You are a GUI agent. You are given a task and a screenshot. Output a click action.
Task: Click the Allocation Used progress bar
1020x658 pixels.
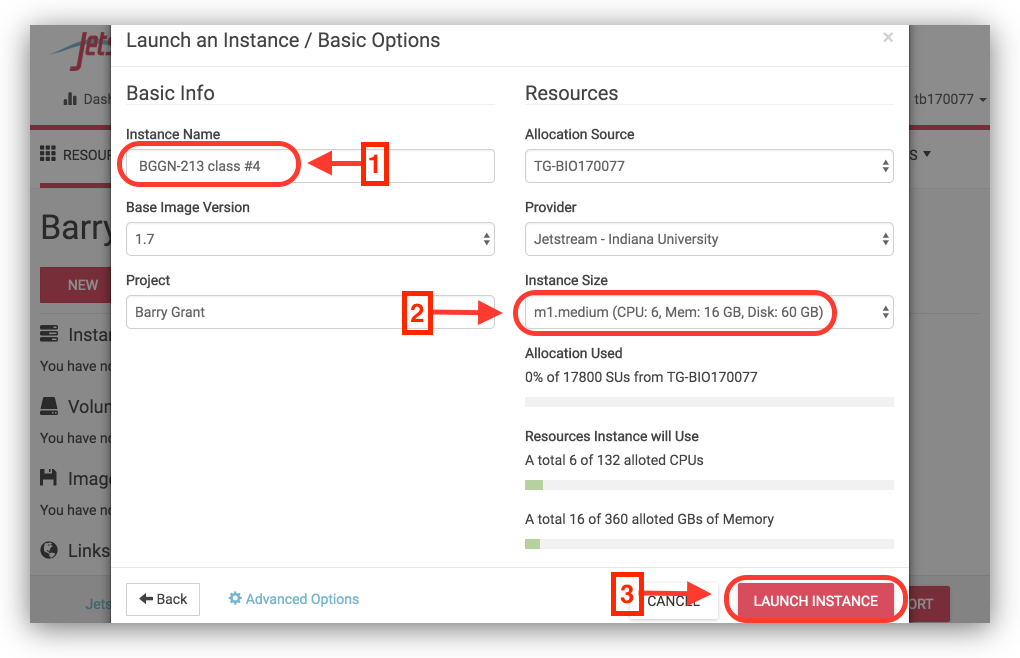click(709, 402)
